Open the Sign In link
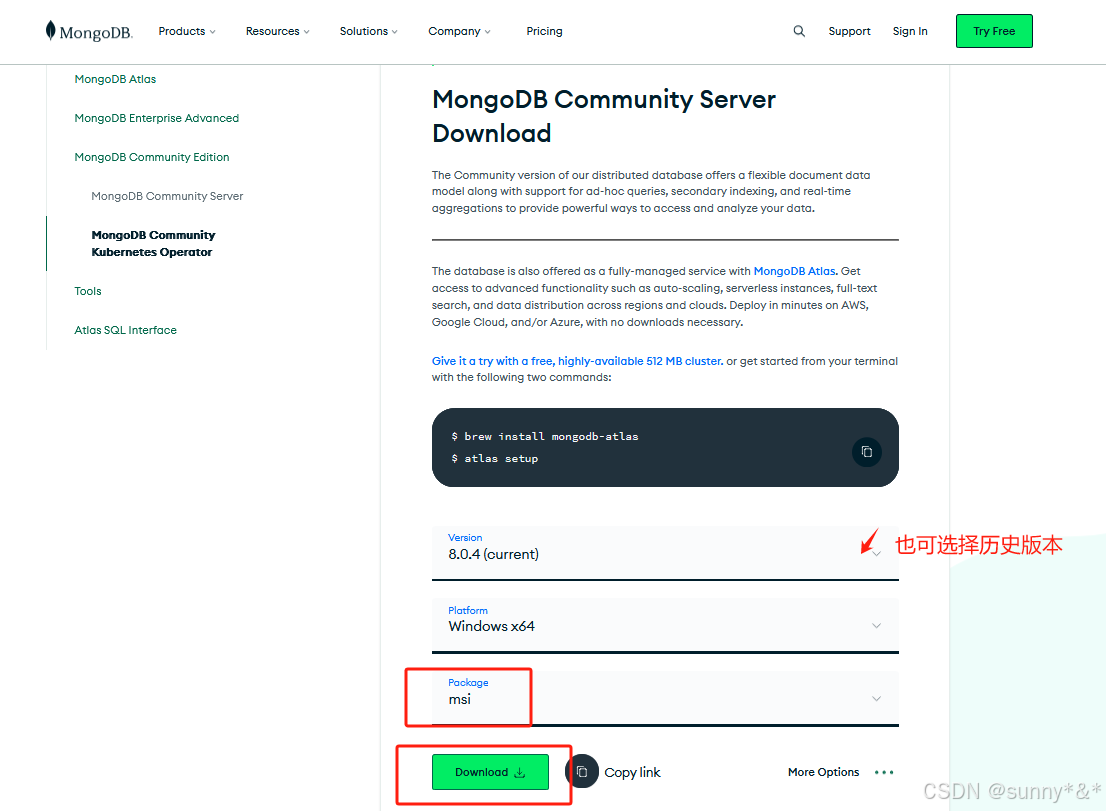Viewport: 1106px width, 811px height. click(x=909, y=31)
